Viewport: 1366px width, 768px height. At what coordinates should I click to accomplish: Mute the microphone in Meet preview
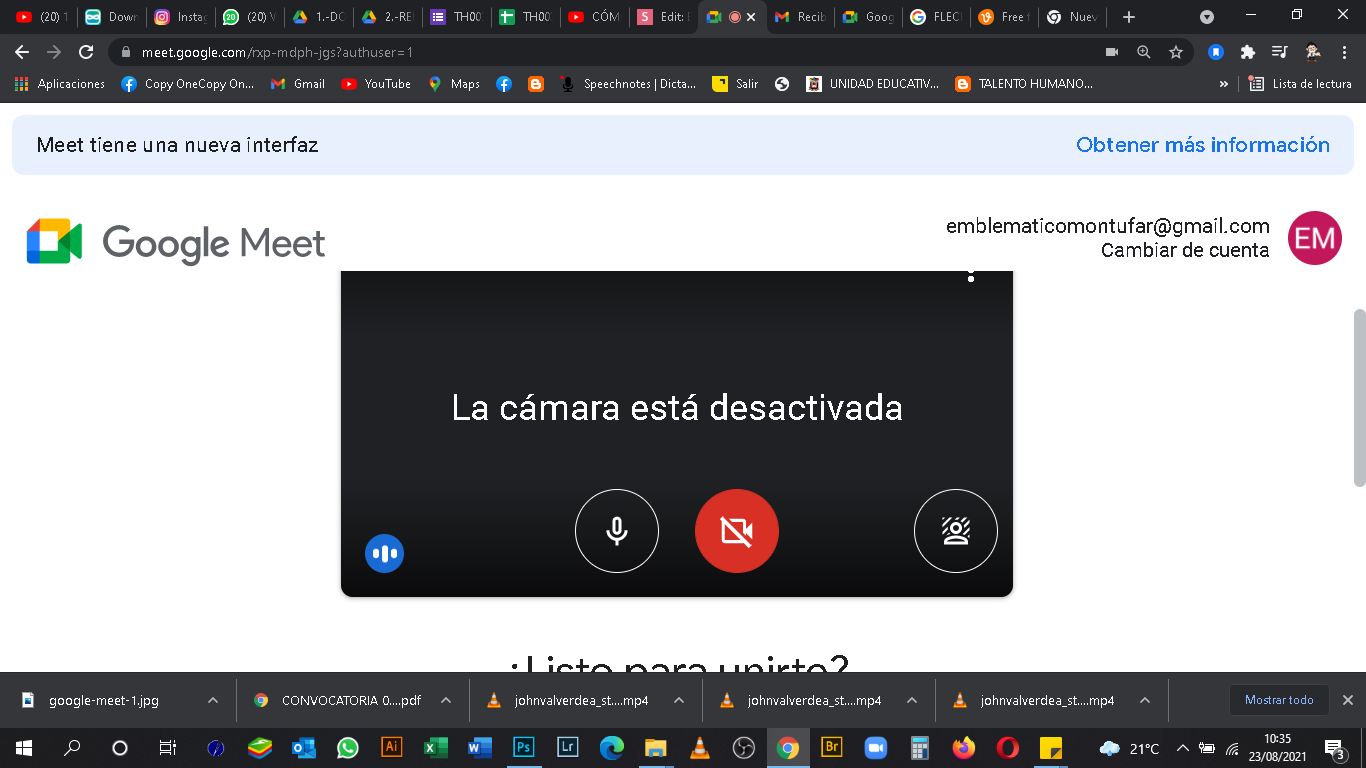coord(617,531)
